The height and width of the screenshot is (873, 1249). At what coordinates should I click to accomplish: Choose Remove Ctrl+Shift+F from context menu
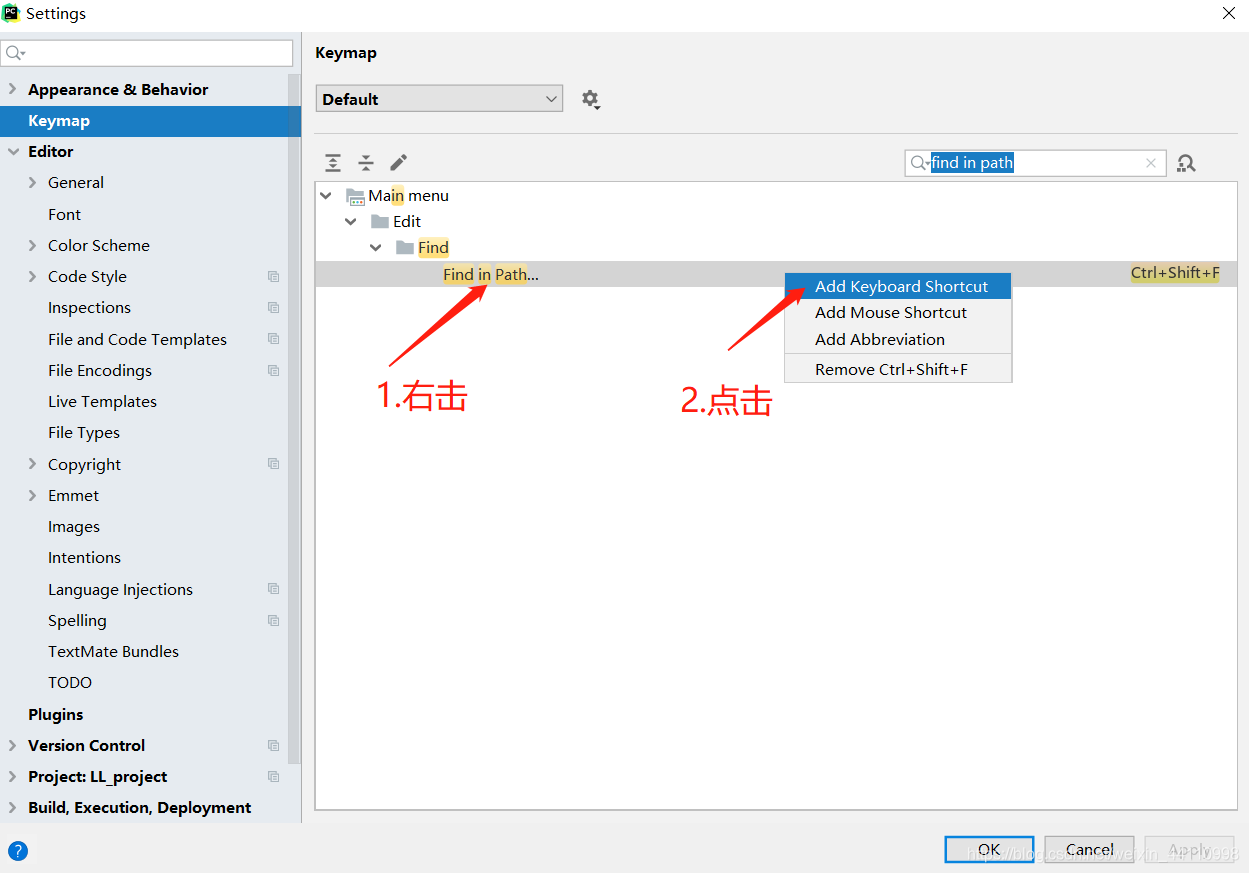[898, 369]
